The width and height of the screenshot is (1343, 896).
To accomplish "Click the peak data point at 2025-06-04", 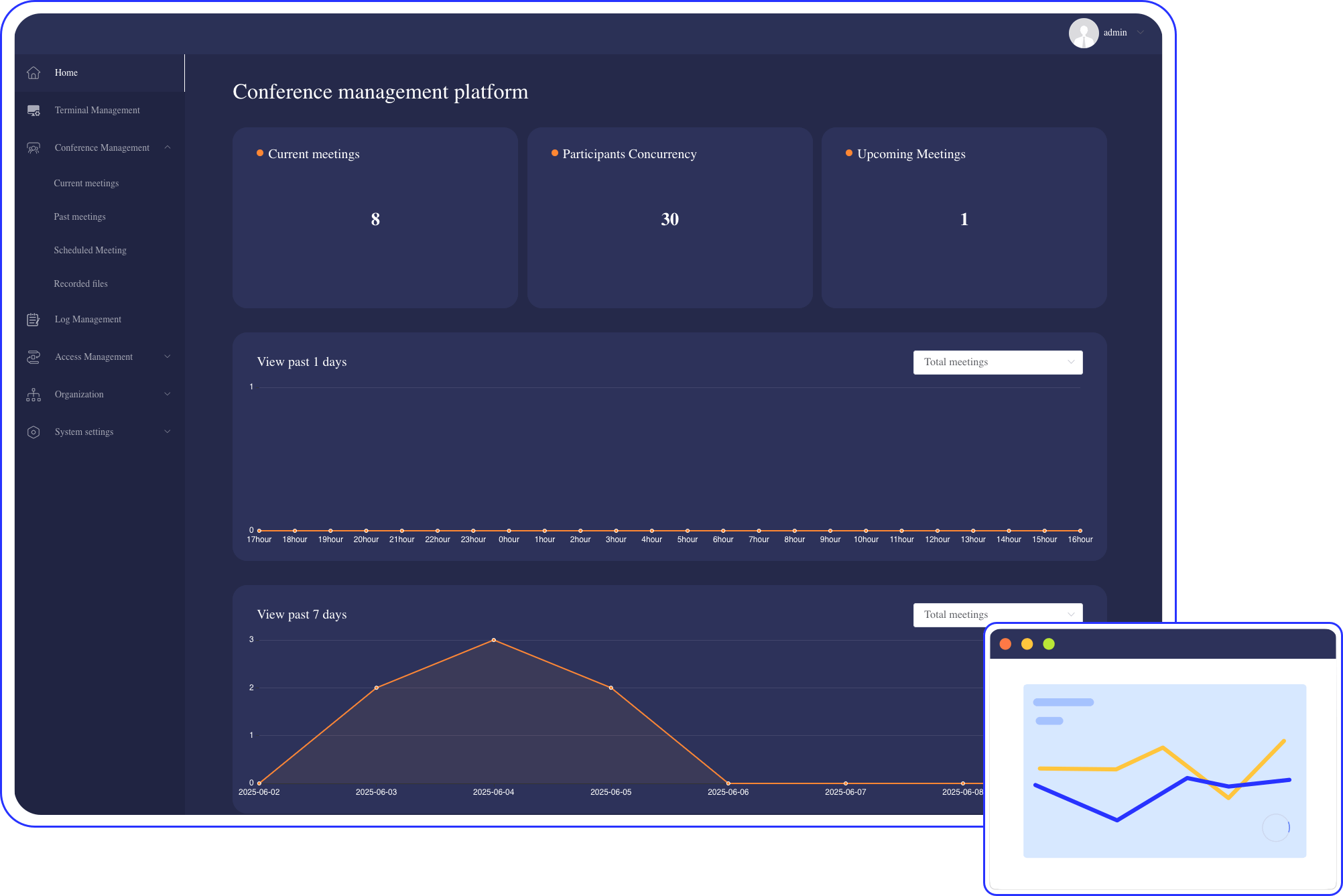I will point(494,639).
